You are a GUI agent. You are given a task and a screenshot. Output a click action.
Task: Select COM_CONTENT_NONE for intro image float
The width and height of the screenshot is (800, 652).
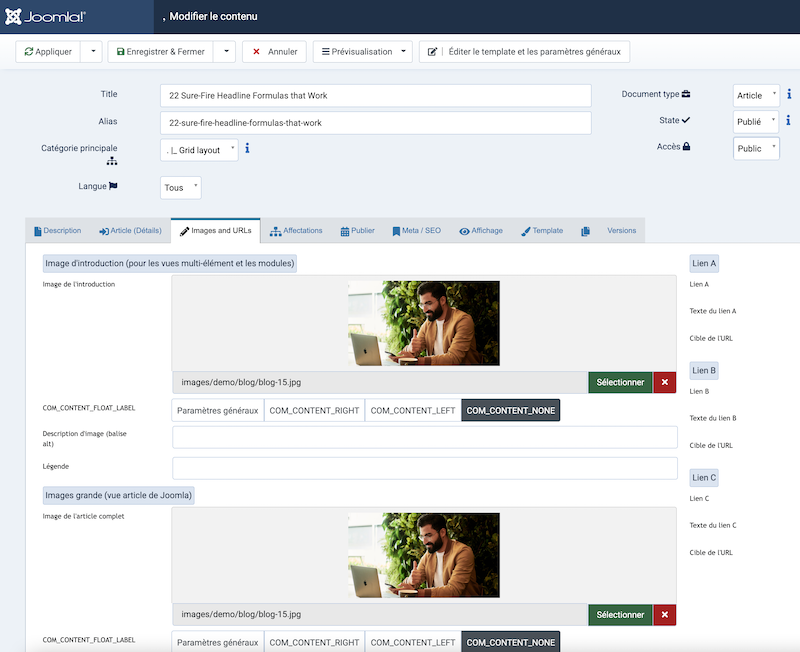pyautogui.click(x=511, y=411)
